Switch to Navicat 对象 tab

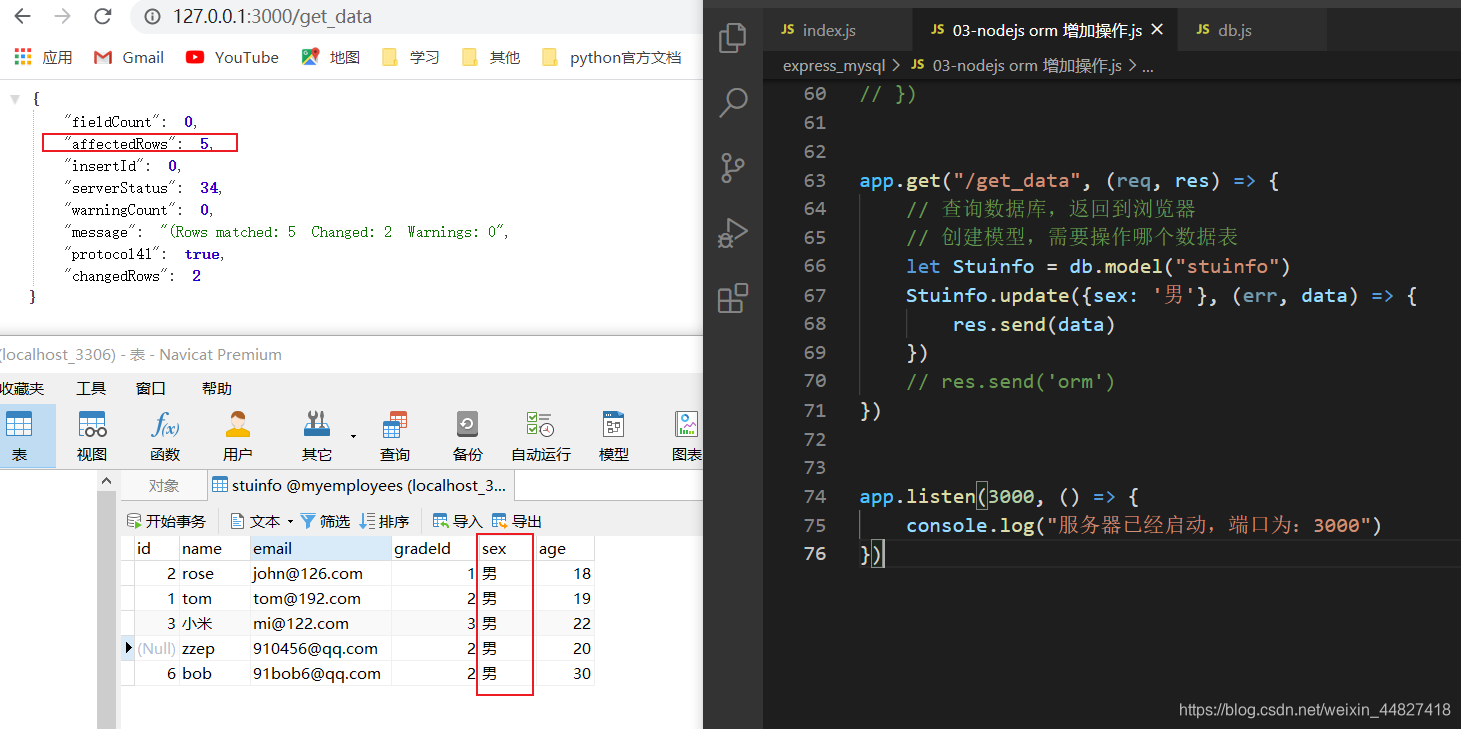(164, 486)
